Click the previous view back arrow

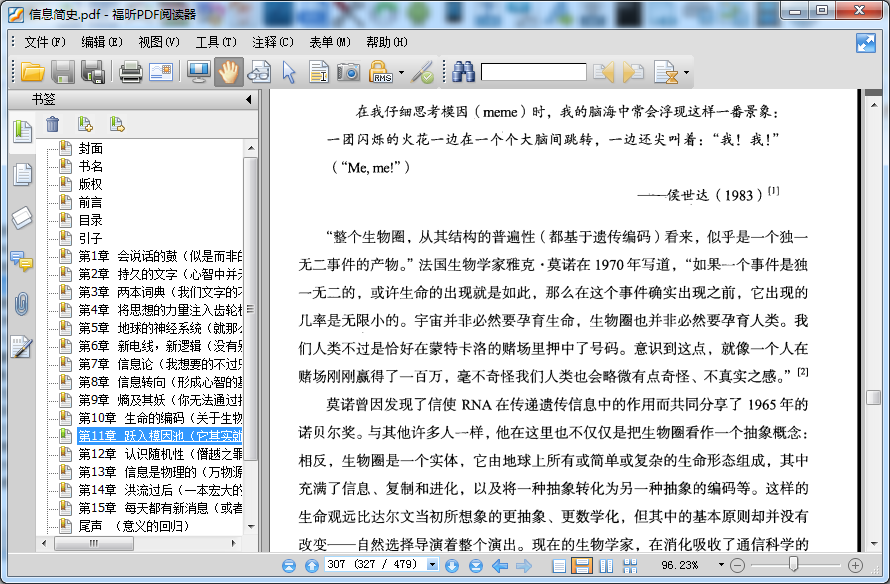coord(500,565)
